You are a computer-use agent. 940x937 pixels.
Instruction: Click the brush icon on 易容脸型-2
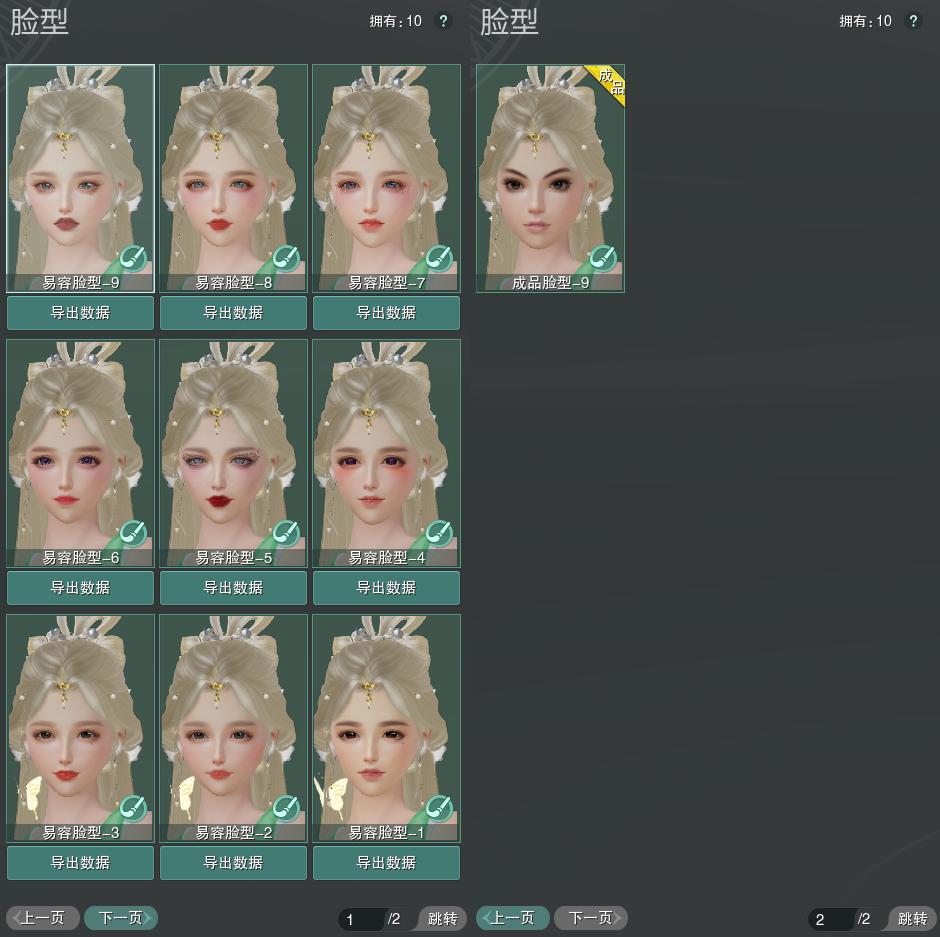(x=286, y=808)
